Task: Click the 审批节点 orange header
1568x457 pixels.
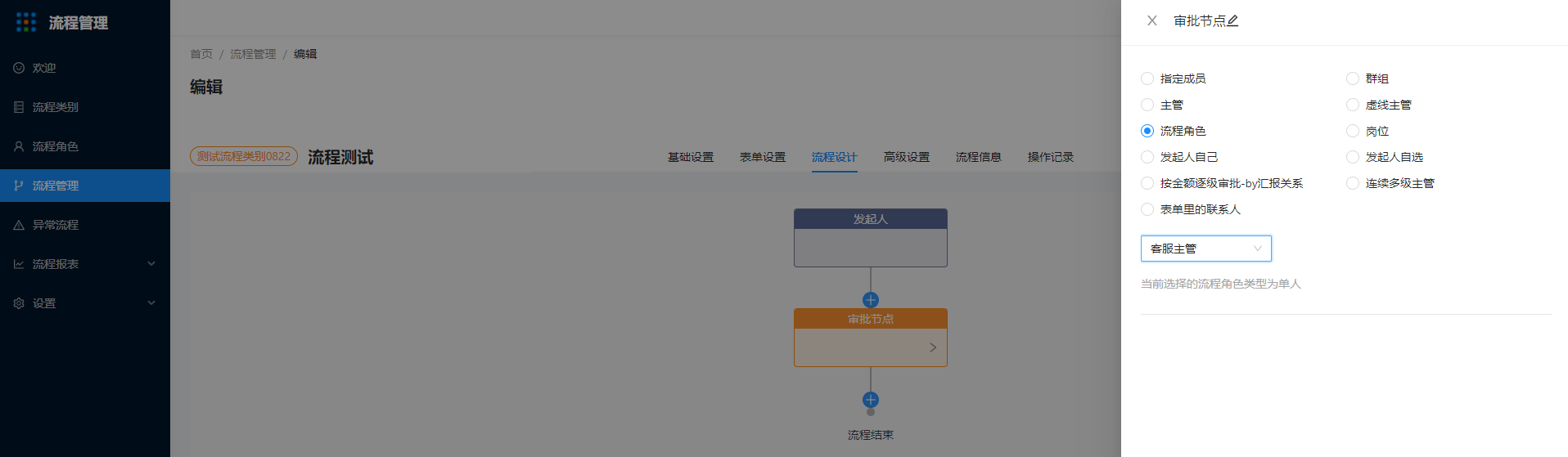Action: (x=871, y=319)
